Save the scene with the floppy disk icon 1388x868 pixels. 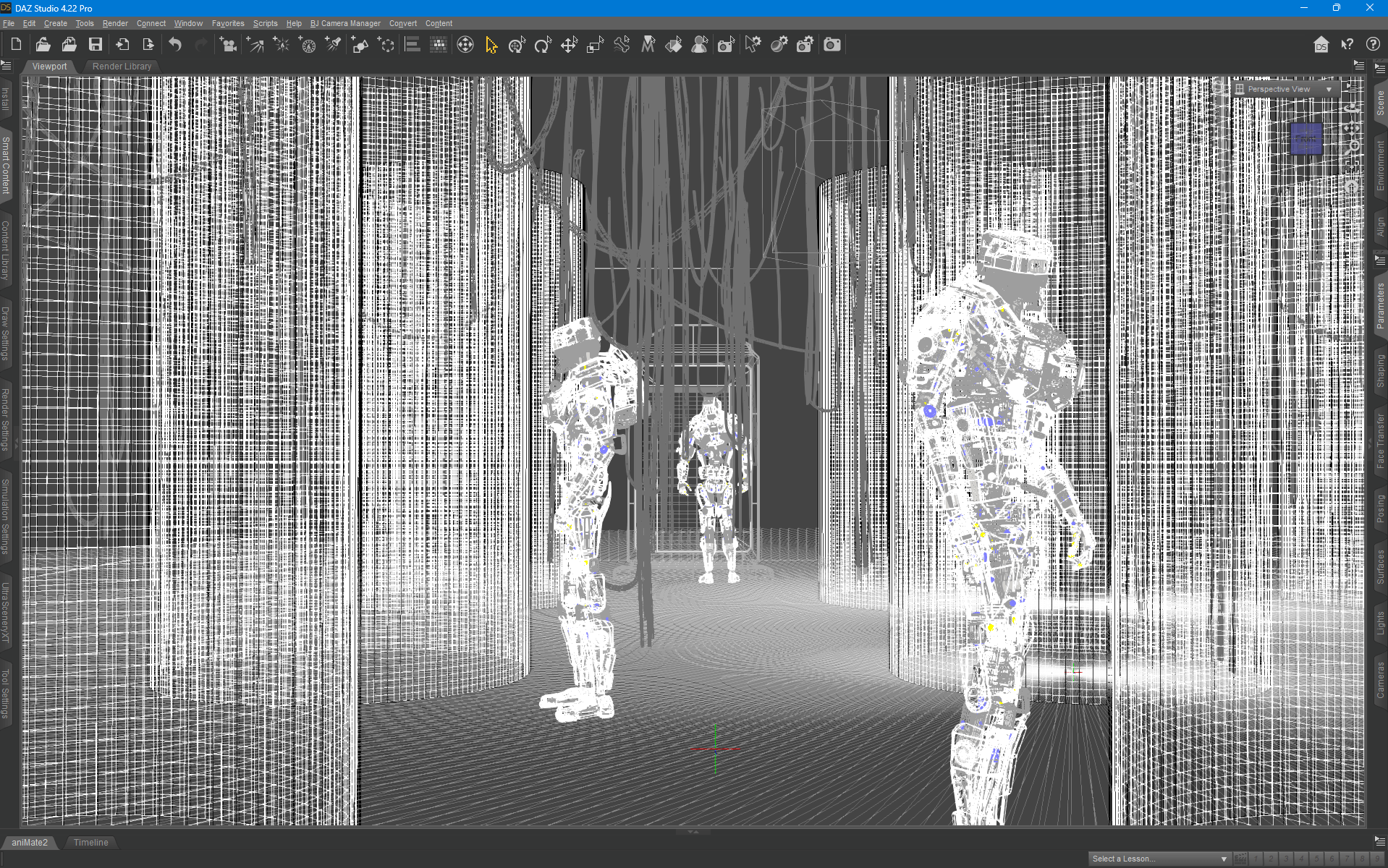click(x=96, y=45)
